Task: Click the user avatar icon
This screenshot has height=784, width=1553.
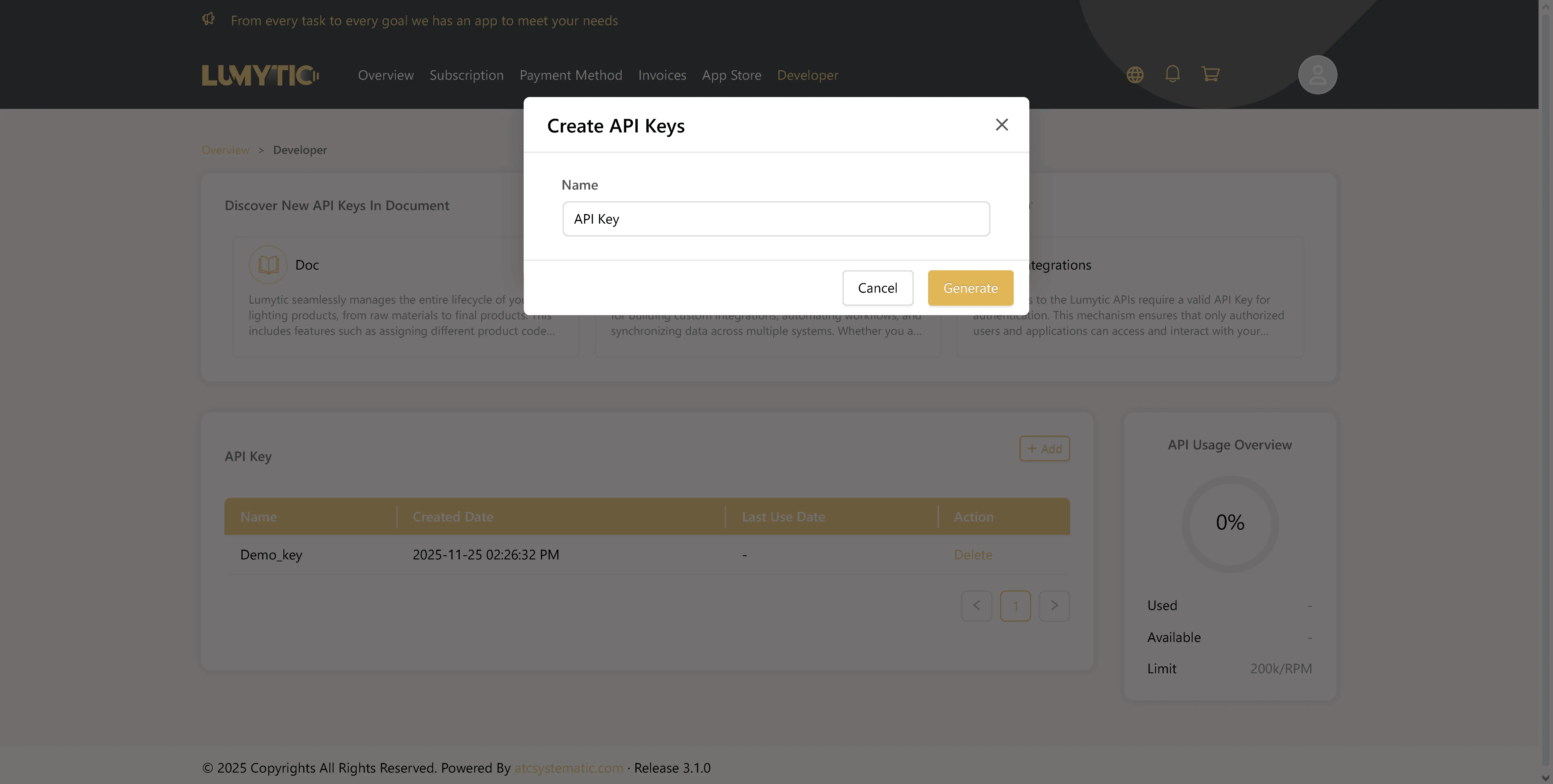Action: pyautogui.click(x=1317, y=75)
